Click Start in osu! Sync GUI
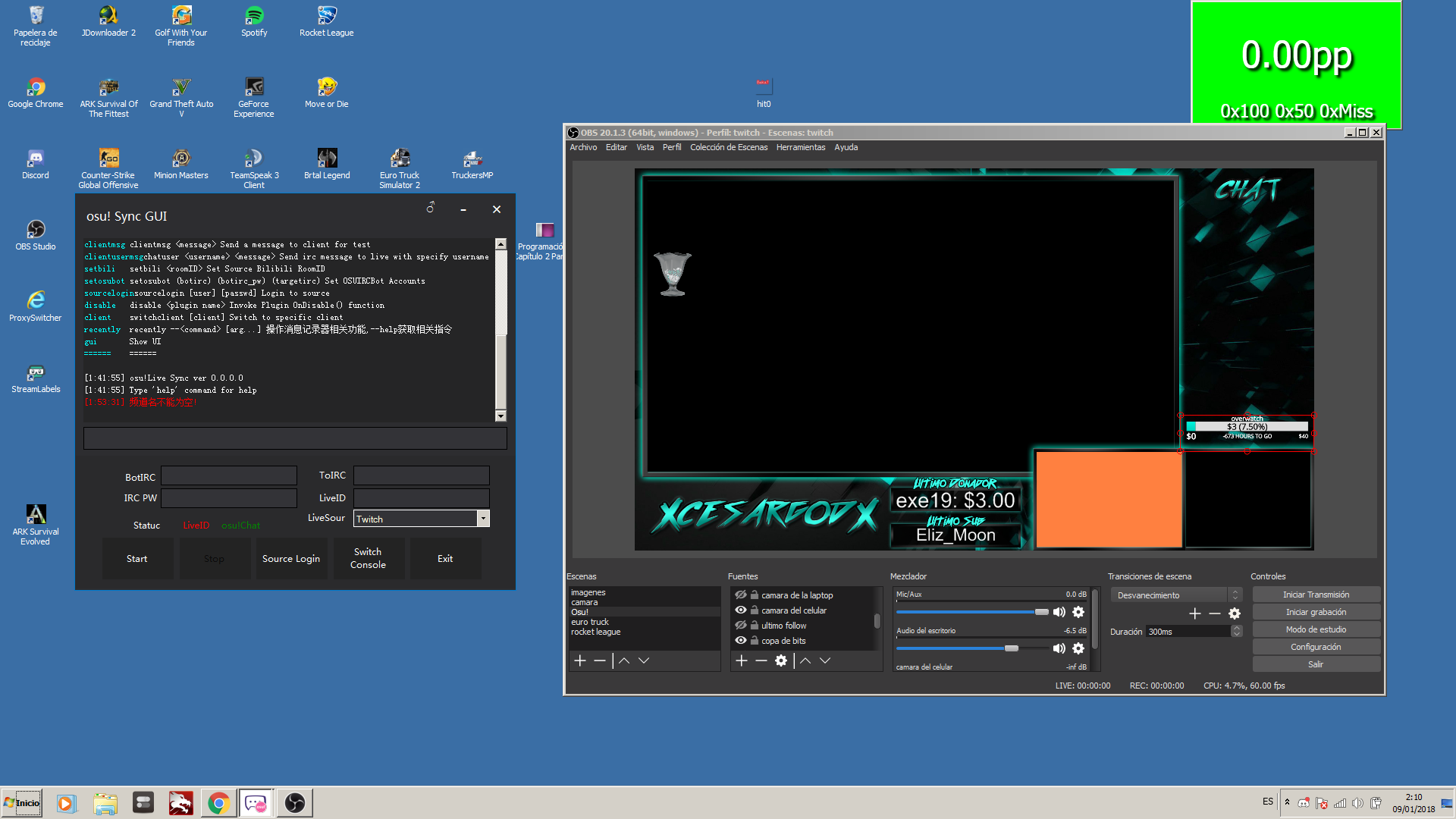Viewport: 1456px width, 819px height. [x=137, y=559]
